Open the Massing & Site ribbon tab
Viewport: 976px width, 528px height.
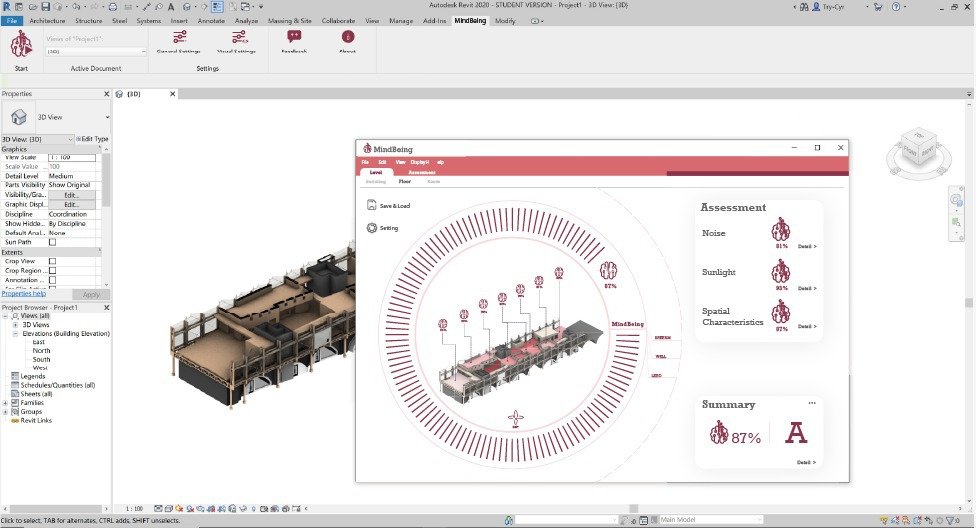coord(289,21)
